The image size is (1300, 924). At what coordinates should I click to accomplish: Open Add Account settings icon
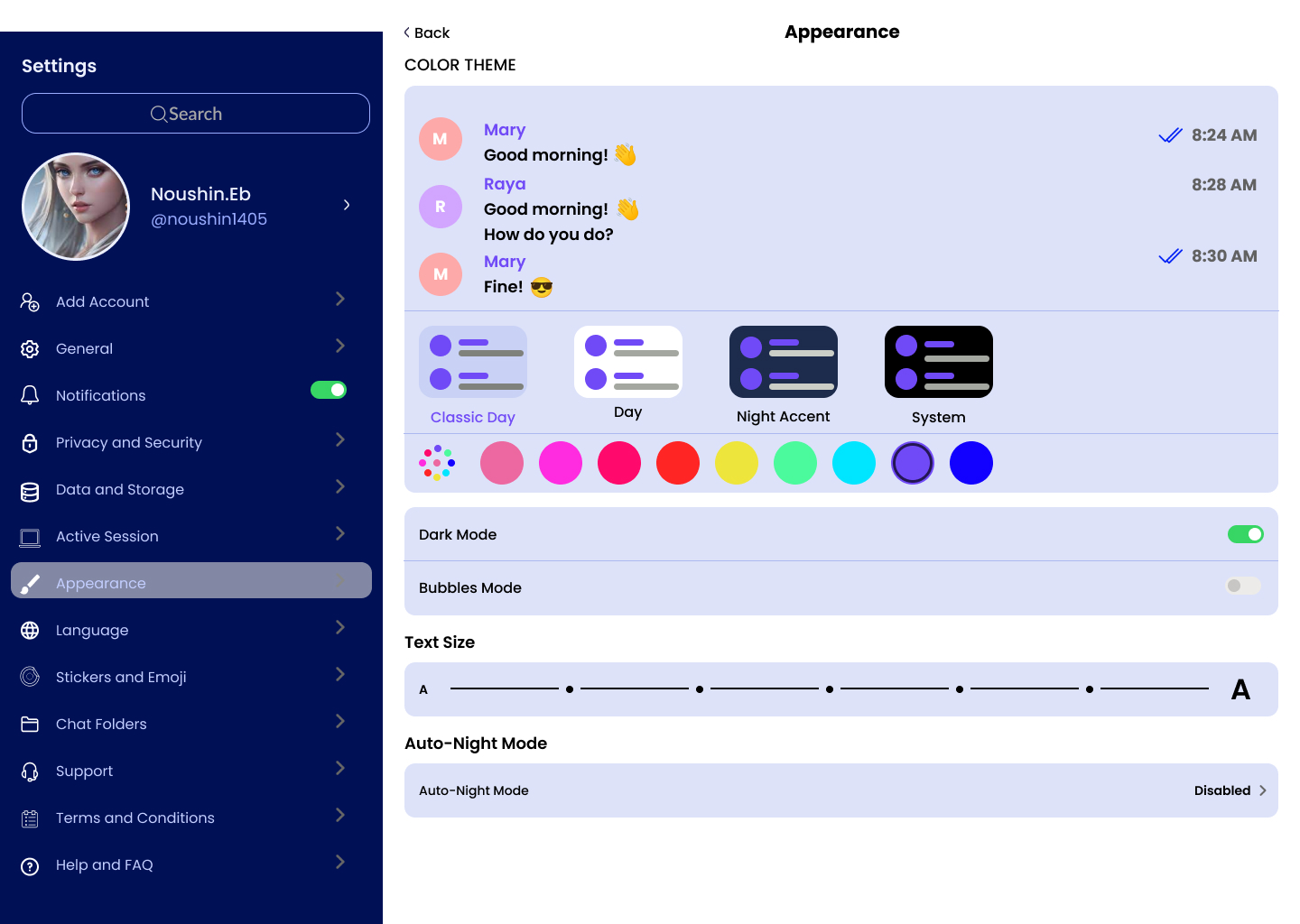point(30,301)
